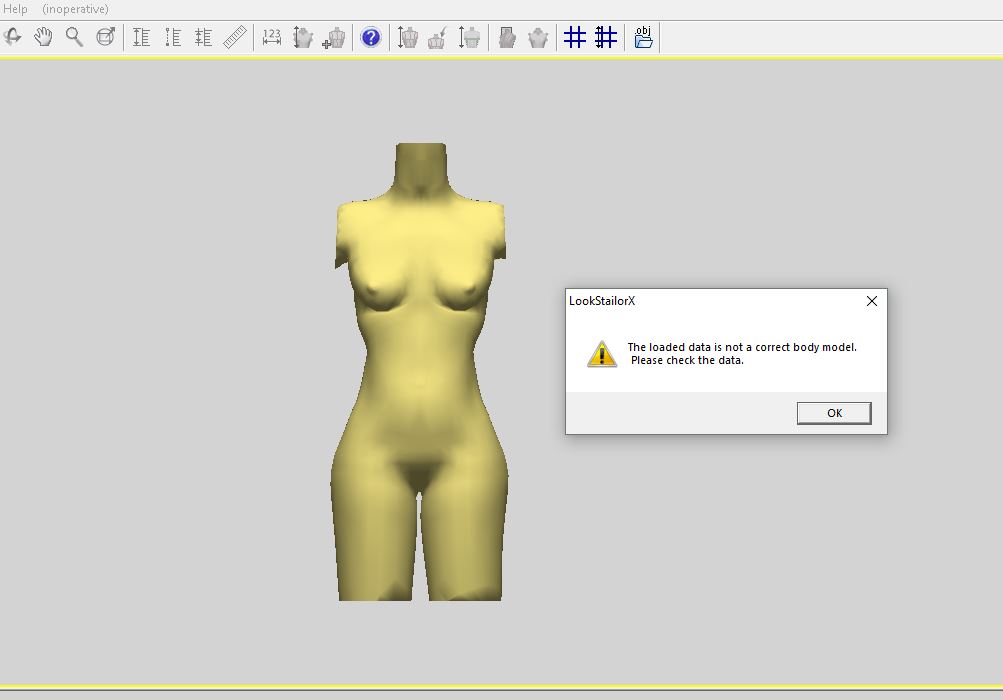
Task: Click the LookStailorX dialog title
Action: click(602, 301)
